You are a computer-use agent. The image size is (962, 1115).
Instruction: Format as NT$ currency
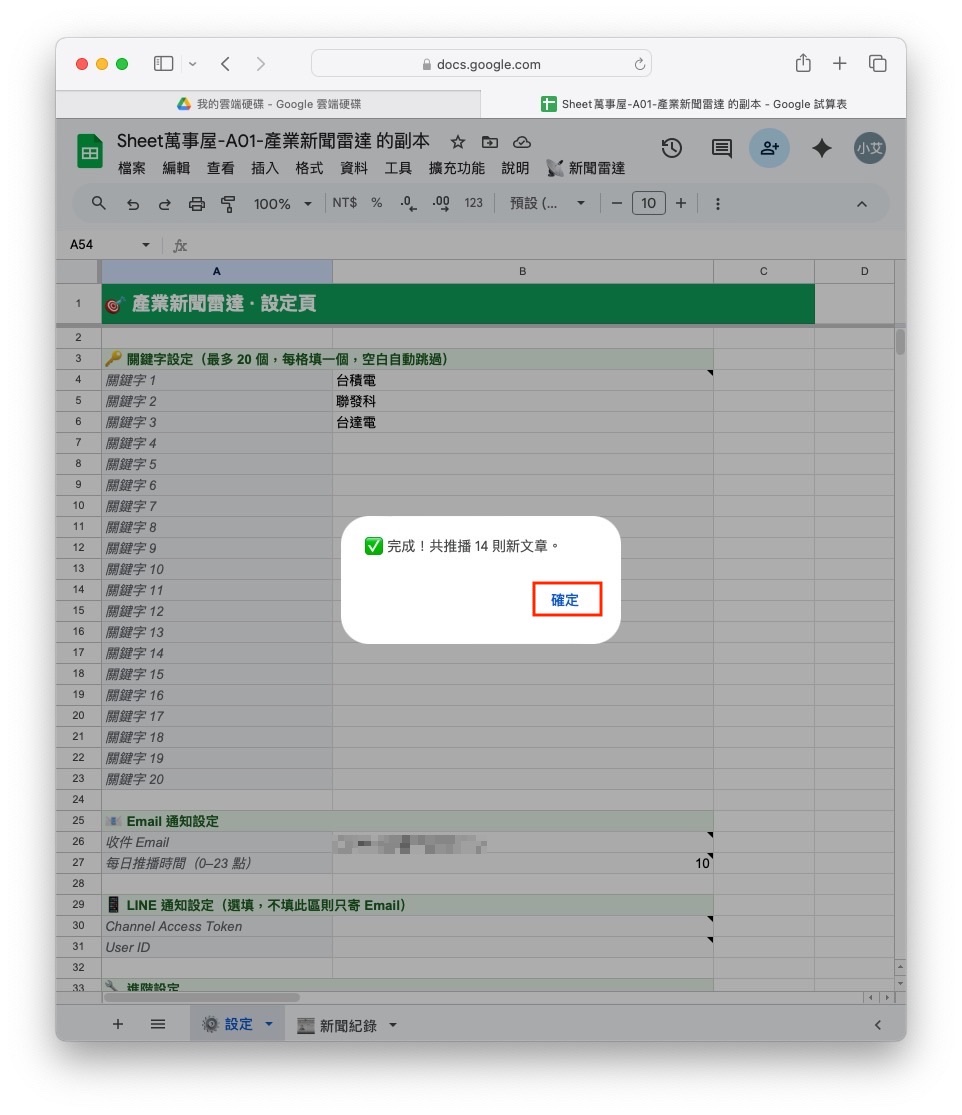(345, 203)
